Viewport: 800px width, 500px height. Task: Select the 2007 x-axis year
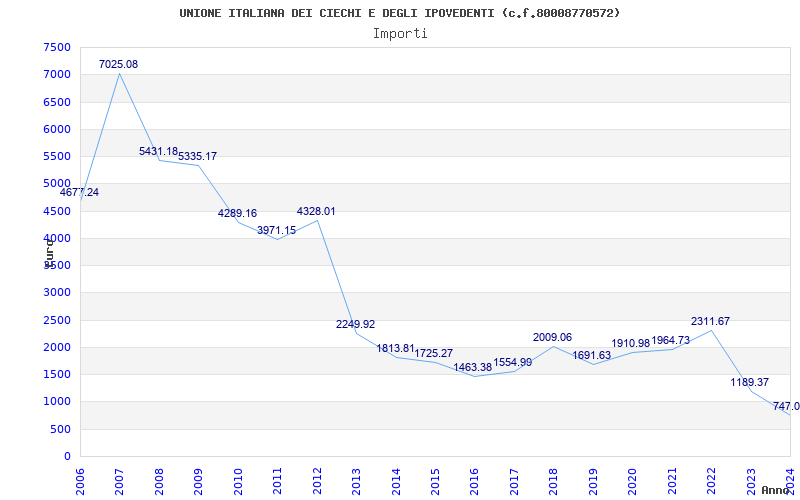coord(119,481)
